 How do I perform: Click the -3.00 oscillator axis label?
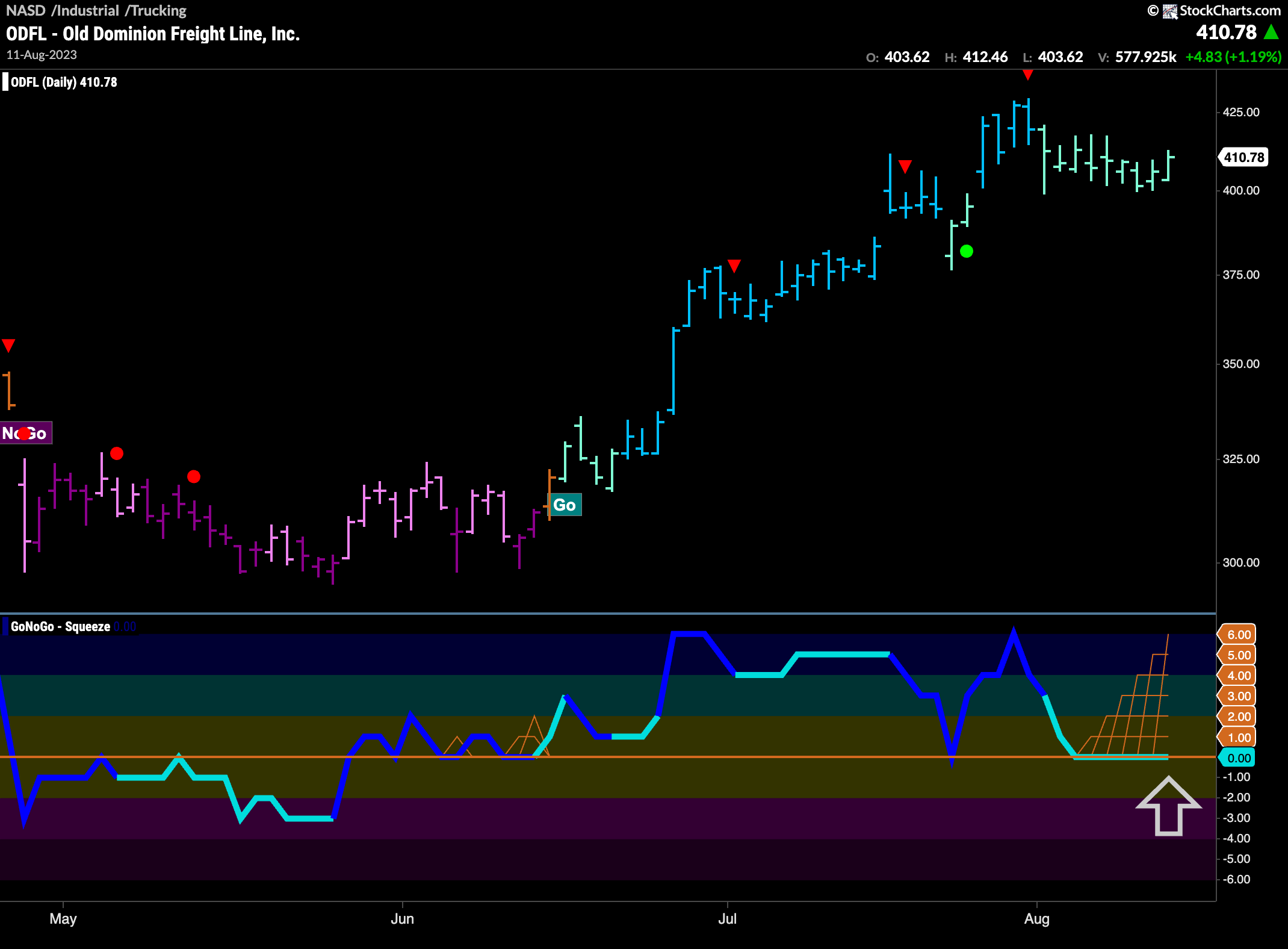[x=1237, y=818]
